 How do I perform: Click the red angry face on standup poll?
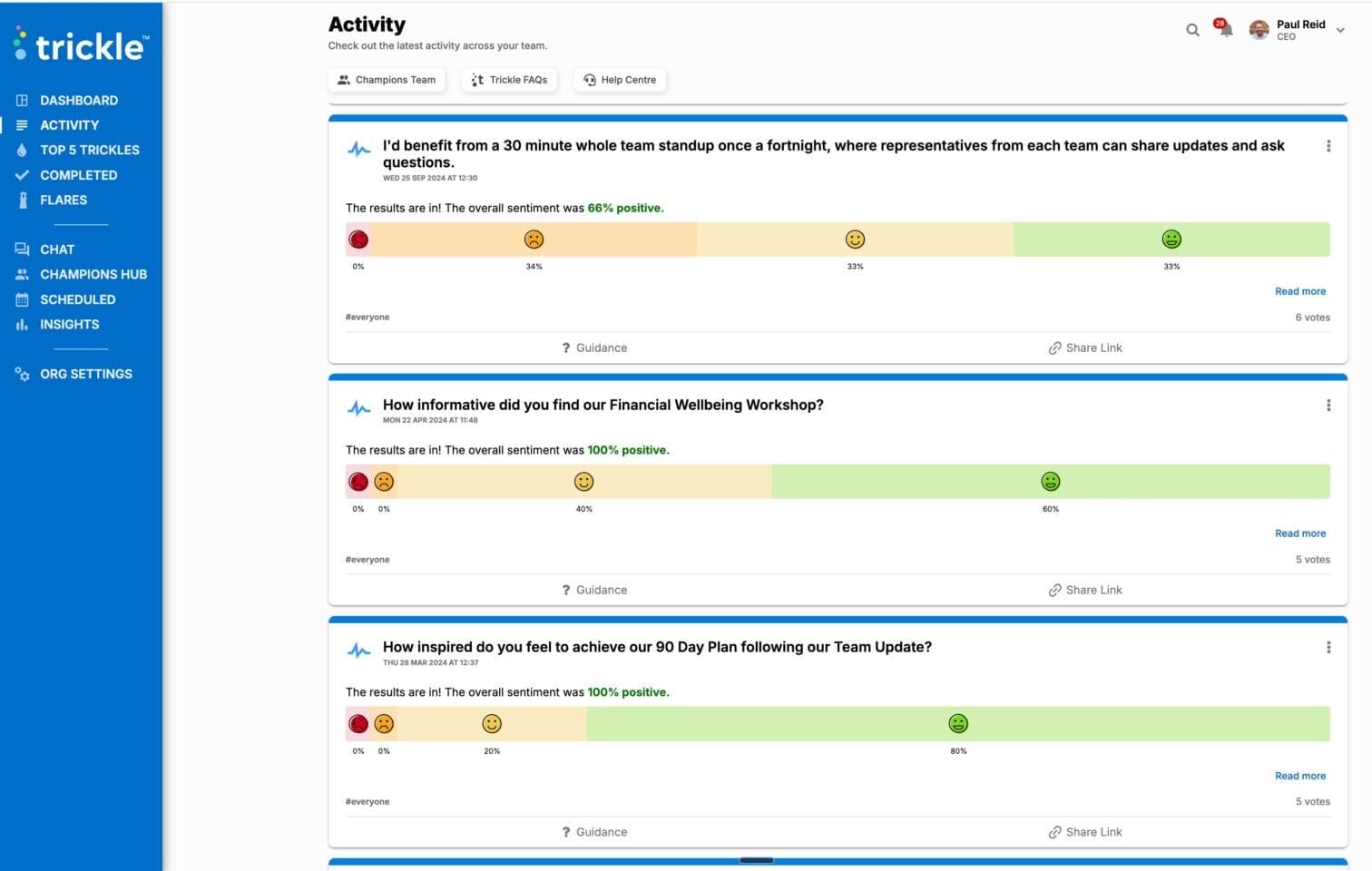(x=358, y=240)
